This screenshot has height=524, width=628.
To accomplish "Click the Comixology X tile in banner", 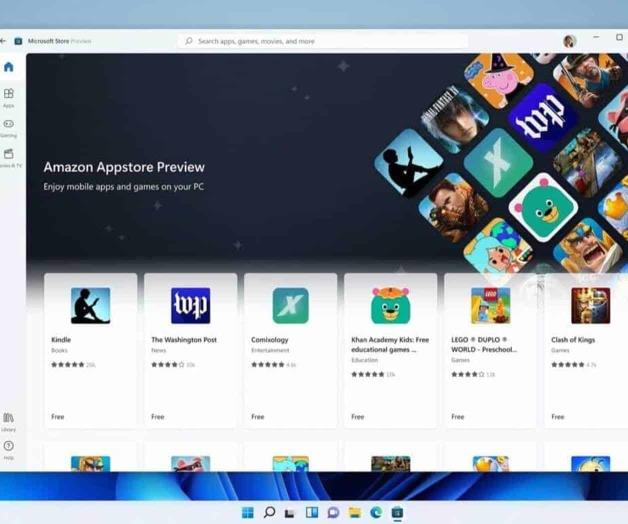I will pyautogui.click(x=498, y=163).
